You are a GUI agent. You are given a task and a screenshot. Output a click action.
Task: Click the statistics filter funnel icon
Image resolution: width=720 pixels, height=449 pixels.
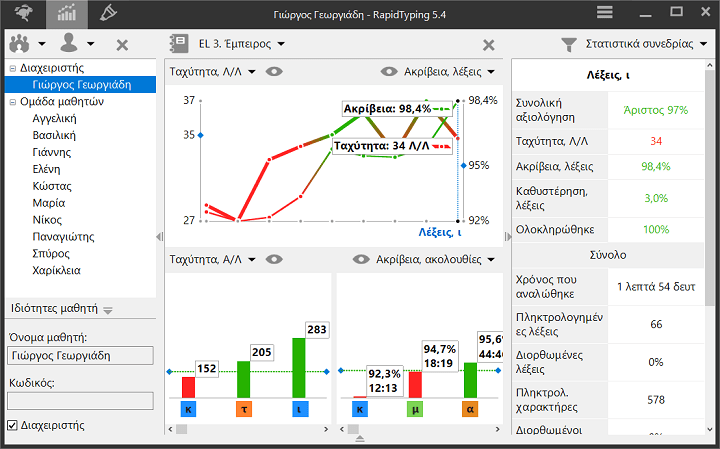pos(568,45)
